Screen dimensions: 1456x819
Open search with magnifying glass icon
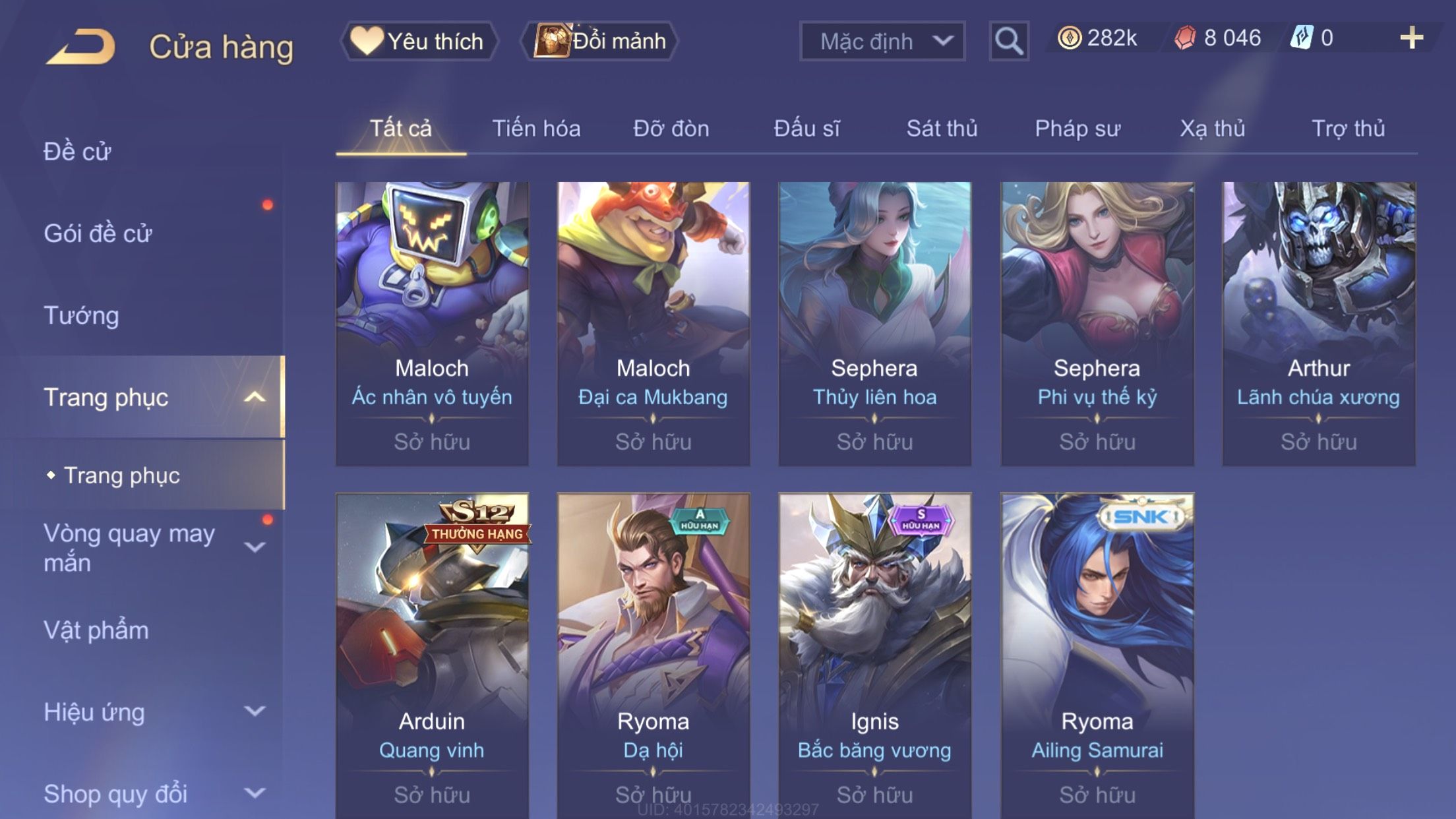coord(1008,41)
